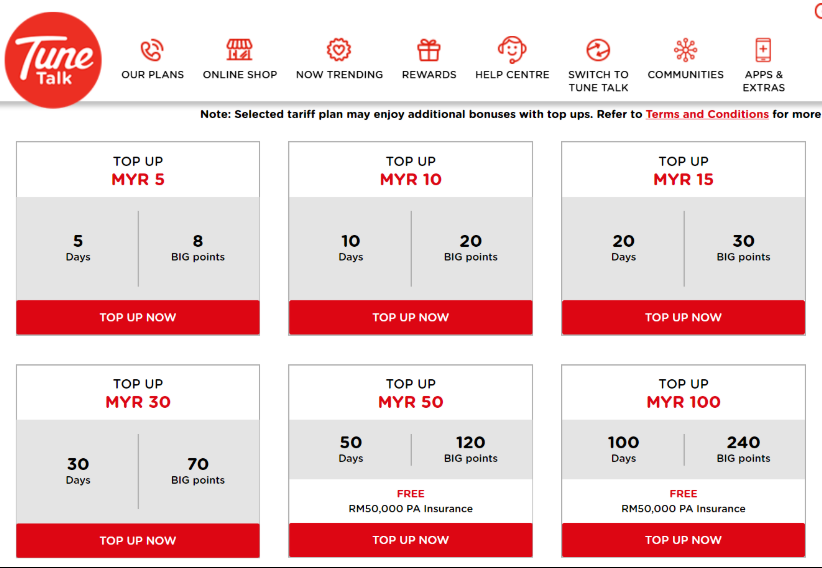Click the 70 BIG points value
This screenshot has height=568, width=822.
point(198,471)
